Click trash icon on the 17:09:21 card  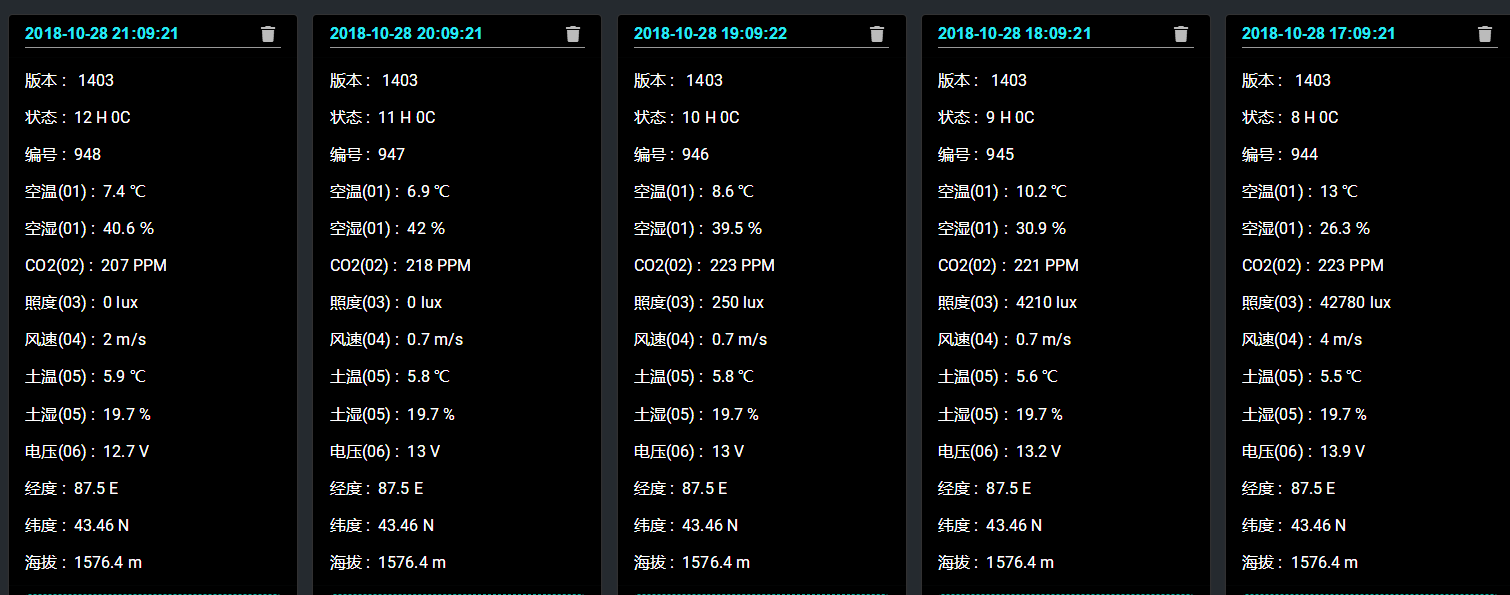pos(1485,34)
